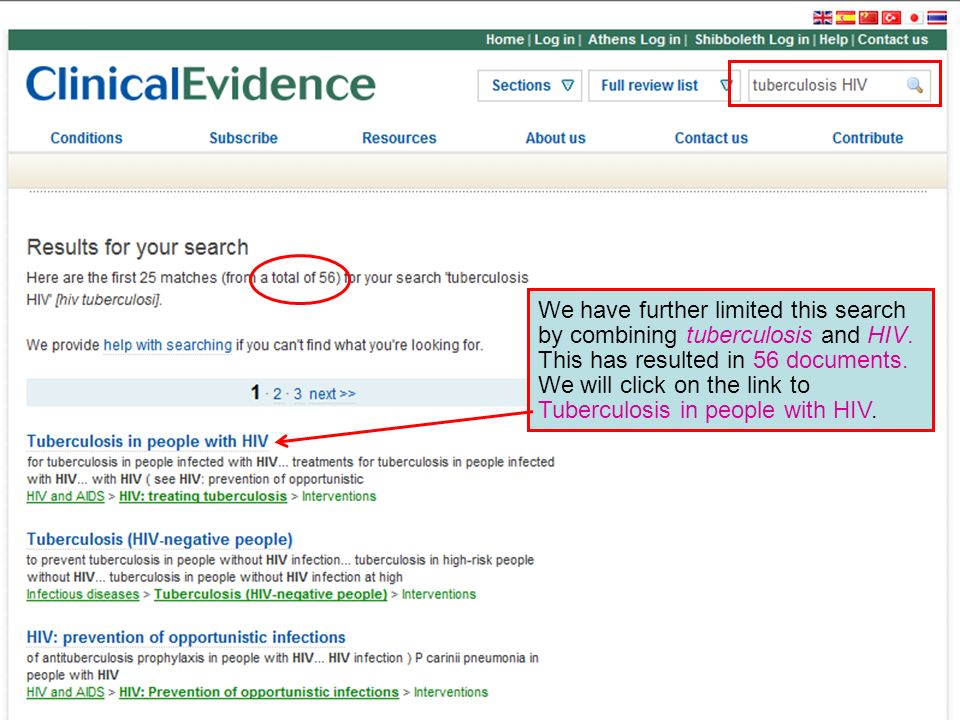The width and height of the screenshot is (960, 720).
Task: Click the next >> pagination link
Action: 332,394
